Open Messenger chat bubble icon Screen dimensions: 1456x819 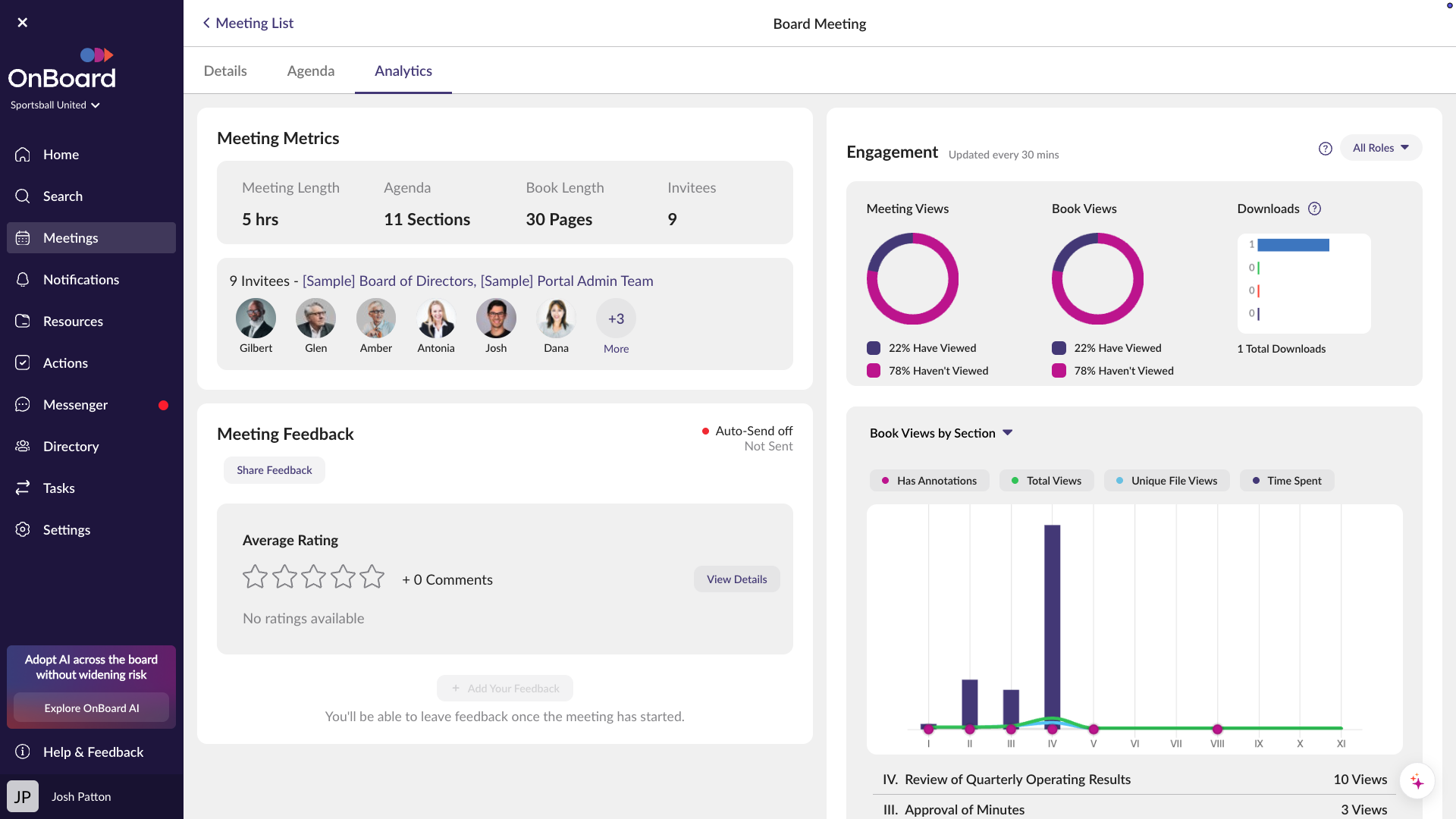23,405
